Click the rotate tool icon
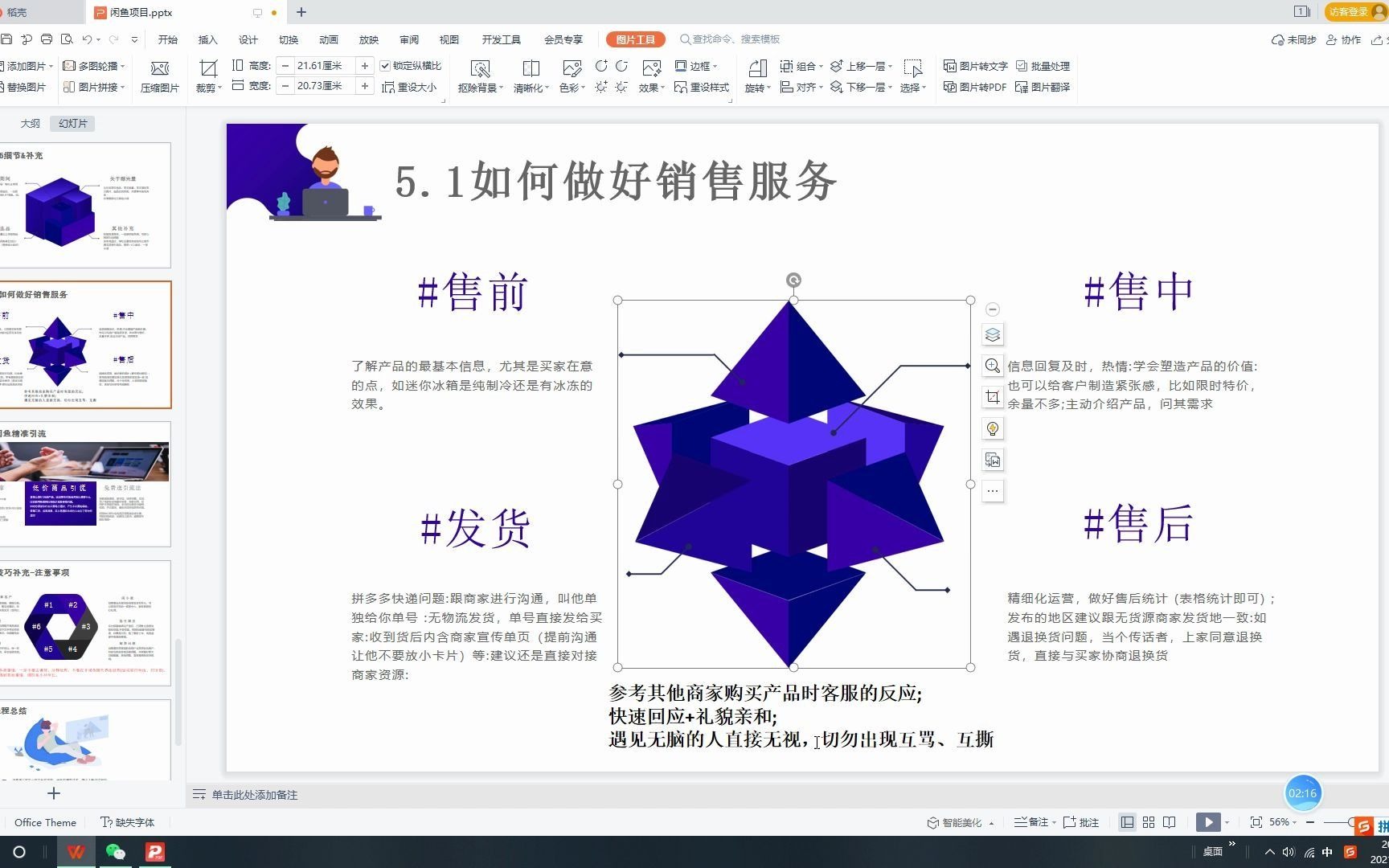This screenshot has width=1389, height=868. click(757, 68)
